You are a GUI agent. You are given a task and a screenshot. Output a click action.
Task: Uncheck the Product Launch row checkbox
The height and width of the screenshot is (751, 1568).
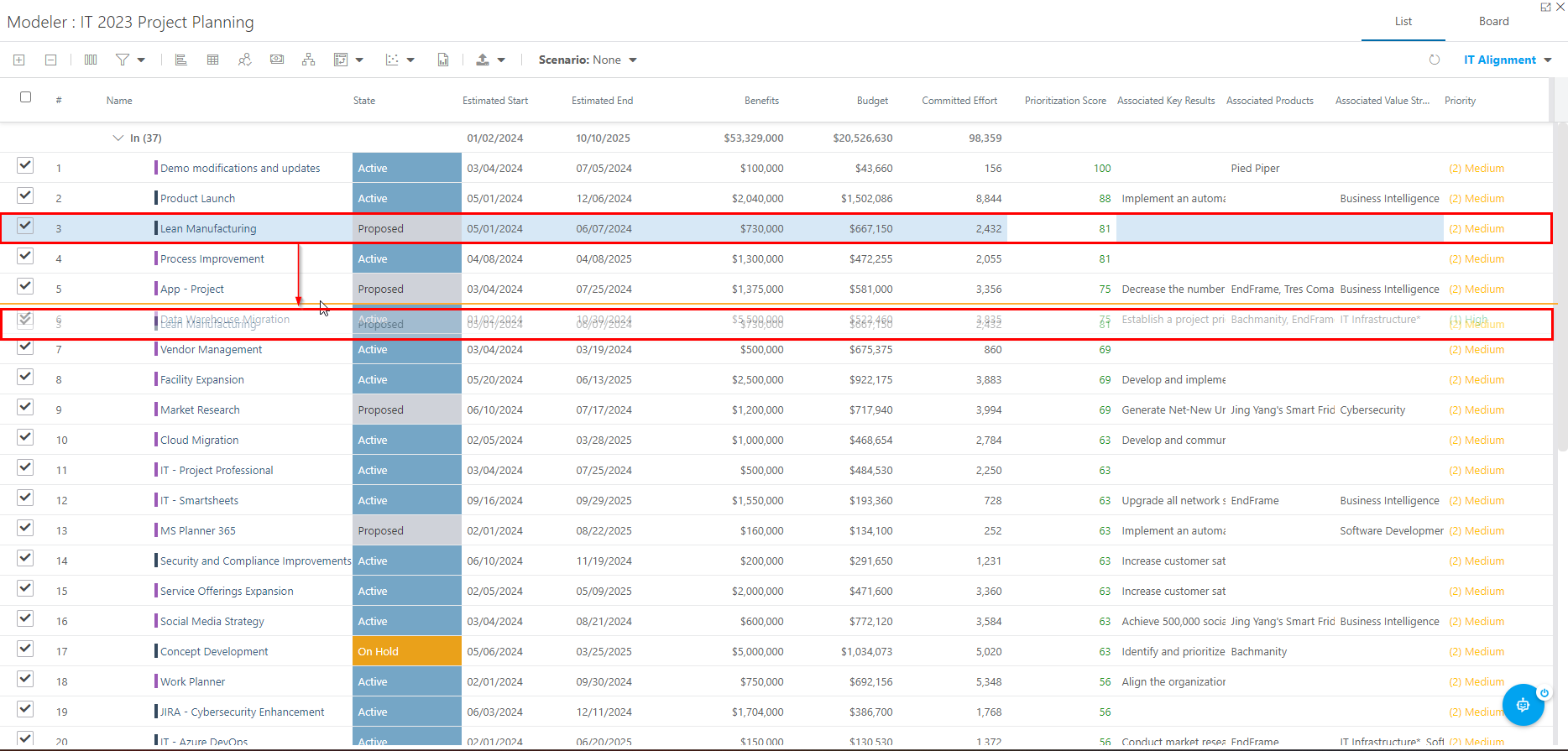pyautogui.click(x=25, y=196)
